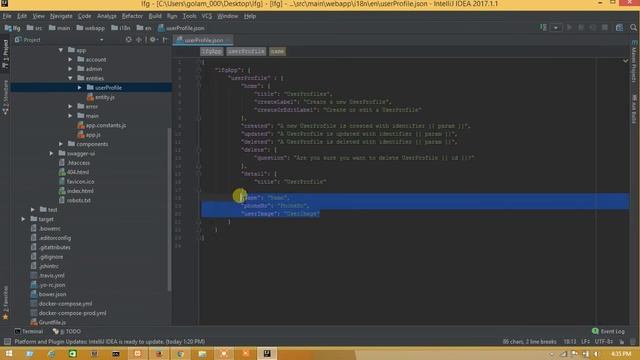Expand the account folder
This screenshot has width=640, height=360.
coord(70,60)
